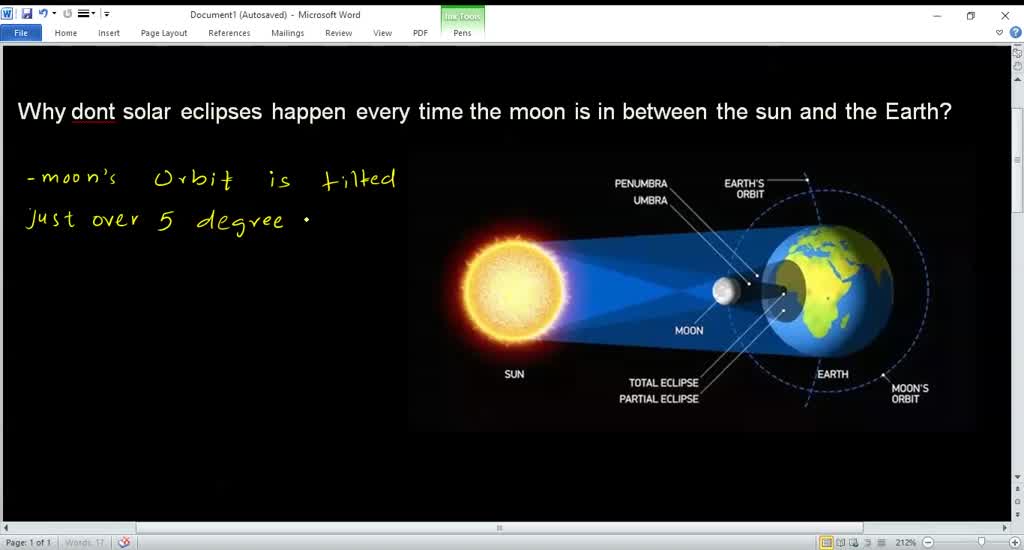This screenshot has height=550, width=1024.
Task: Click the proofing errors icon in status bar
Action: coord(123,543)
